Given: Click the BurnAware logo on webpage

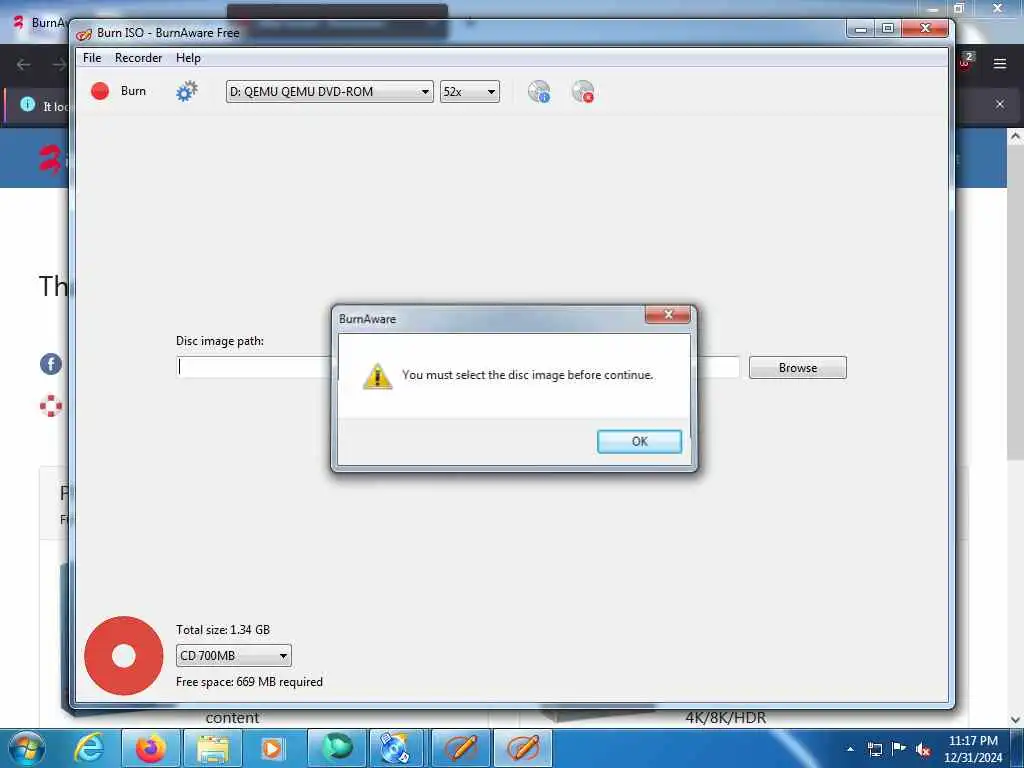Looking at the screenshot, I should tap(50, 159).
